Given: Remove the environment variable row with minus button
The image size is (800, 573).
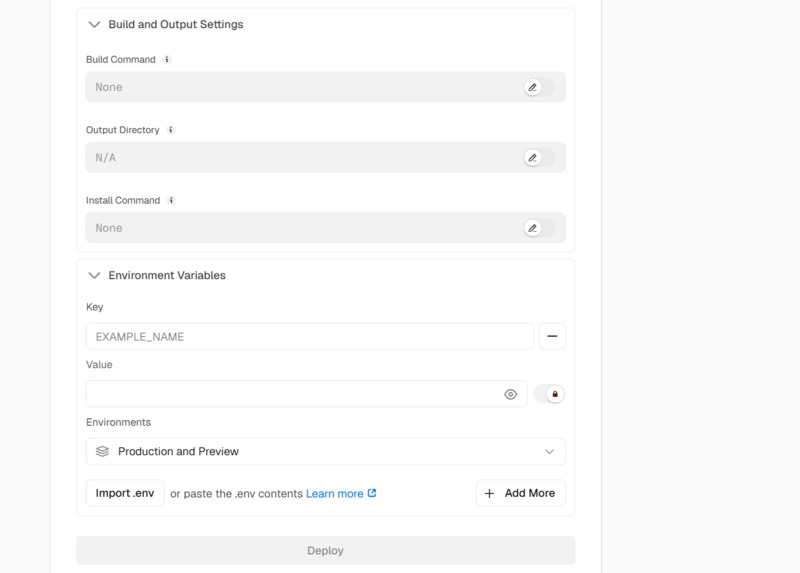Looking at the screenshot, I should [552, 336].
